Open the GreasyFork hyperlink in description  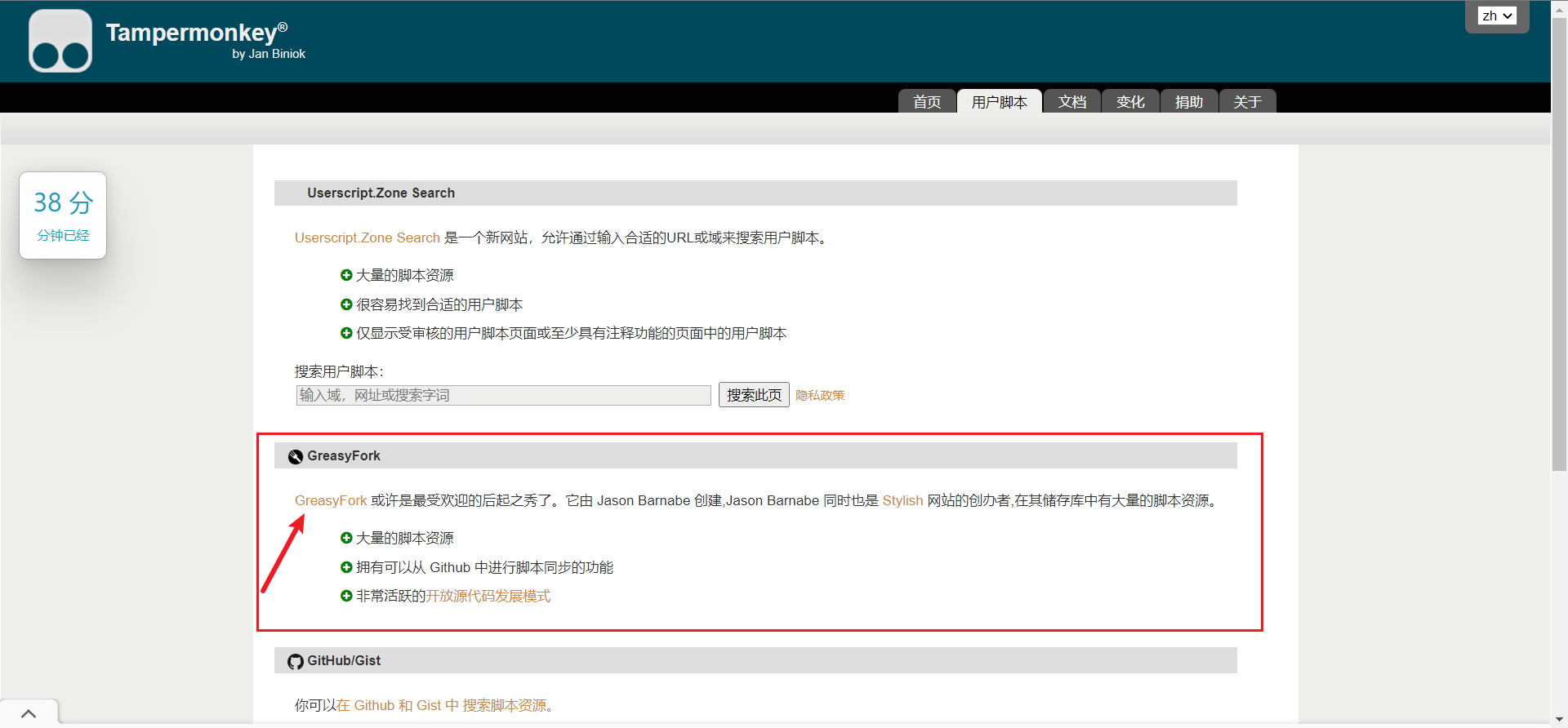(331, 500)
